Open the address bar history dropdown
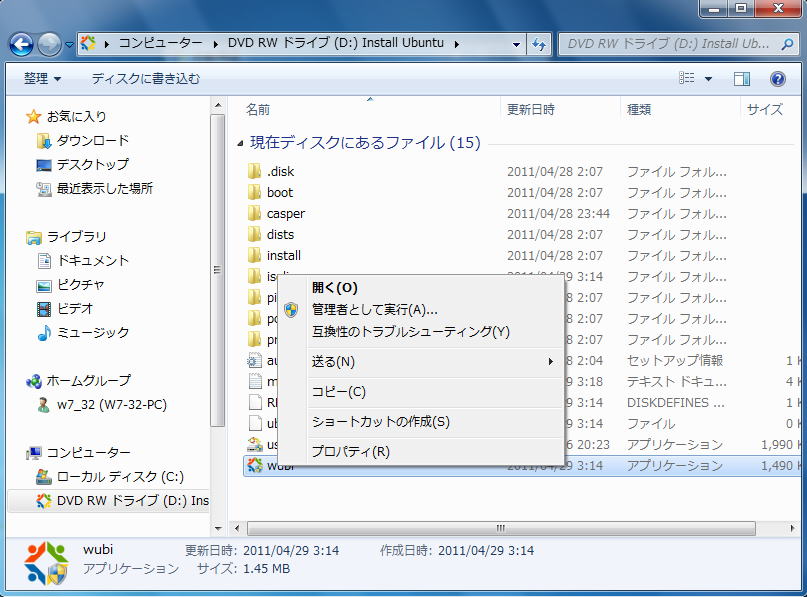Viewport: 807px width, 597px height. pyautogui.click(x=516, y=44)
